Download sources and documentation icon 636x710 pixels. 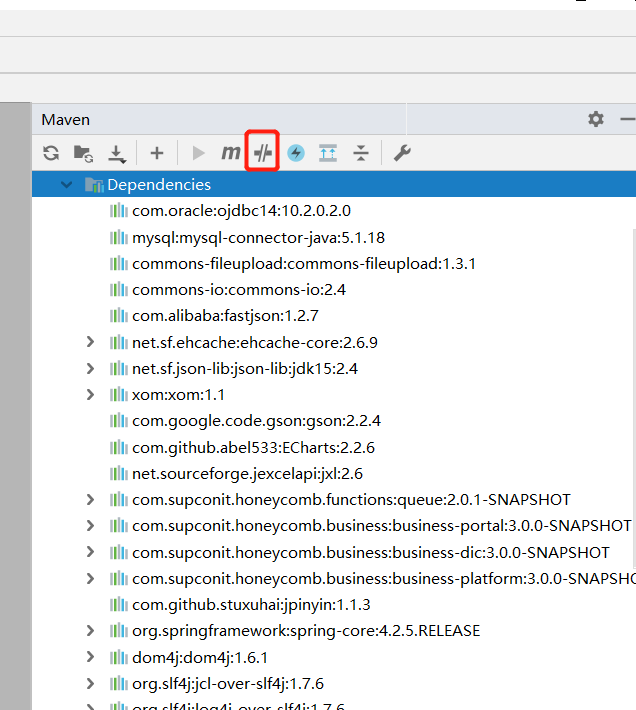tap(117, 154)
